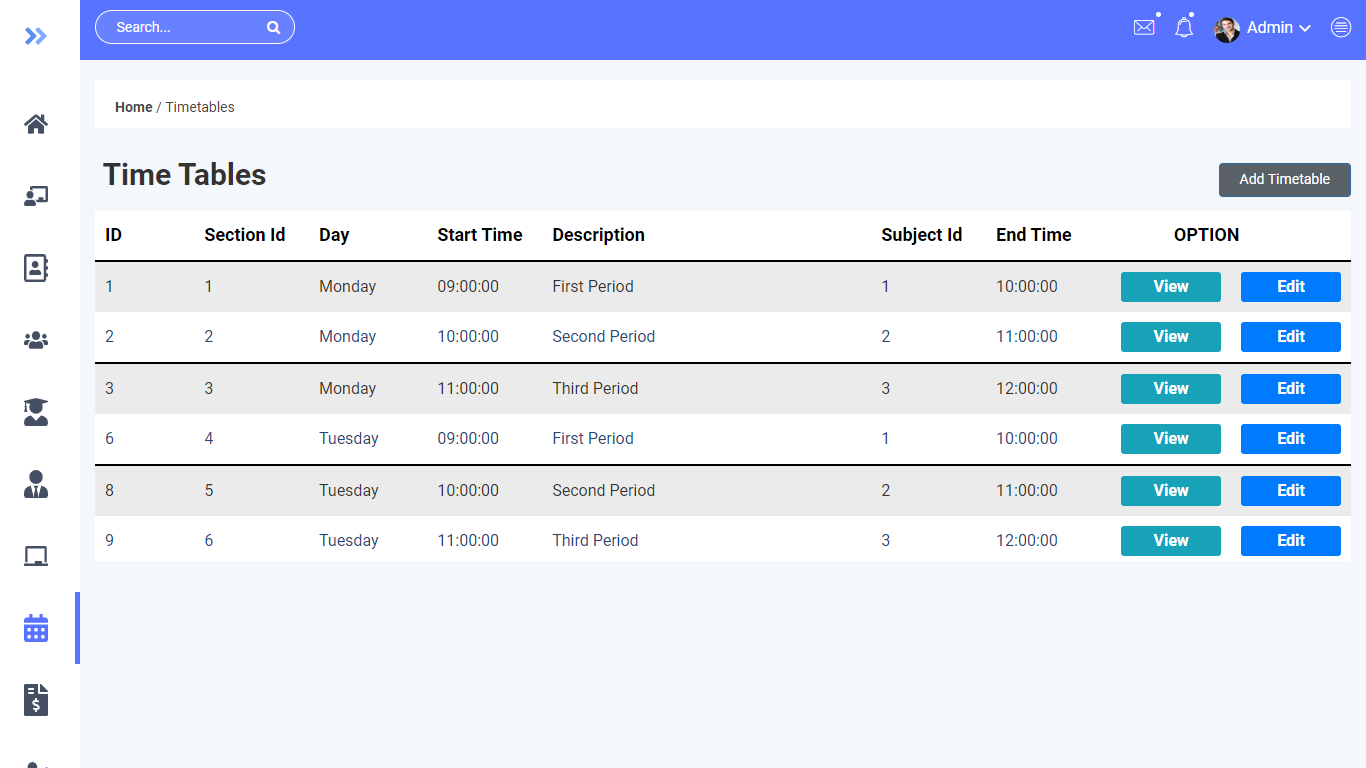The image size is (1366, 768).
Task: Open the mail envelope notifications
Action: (1144, 28)
